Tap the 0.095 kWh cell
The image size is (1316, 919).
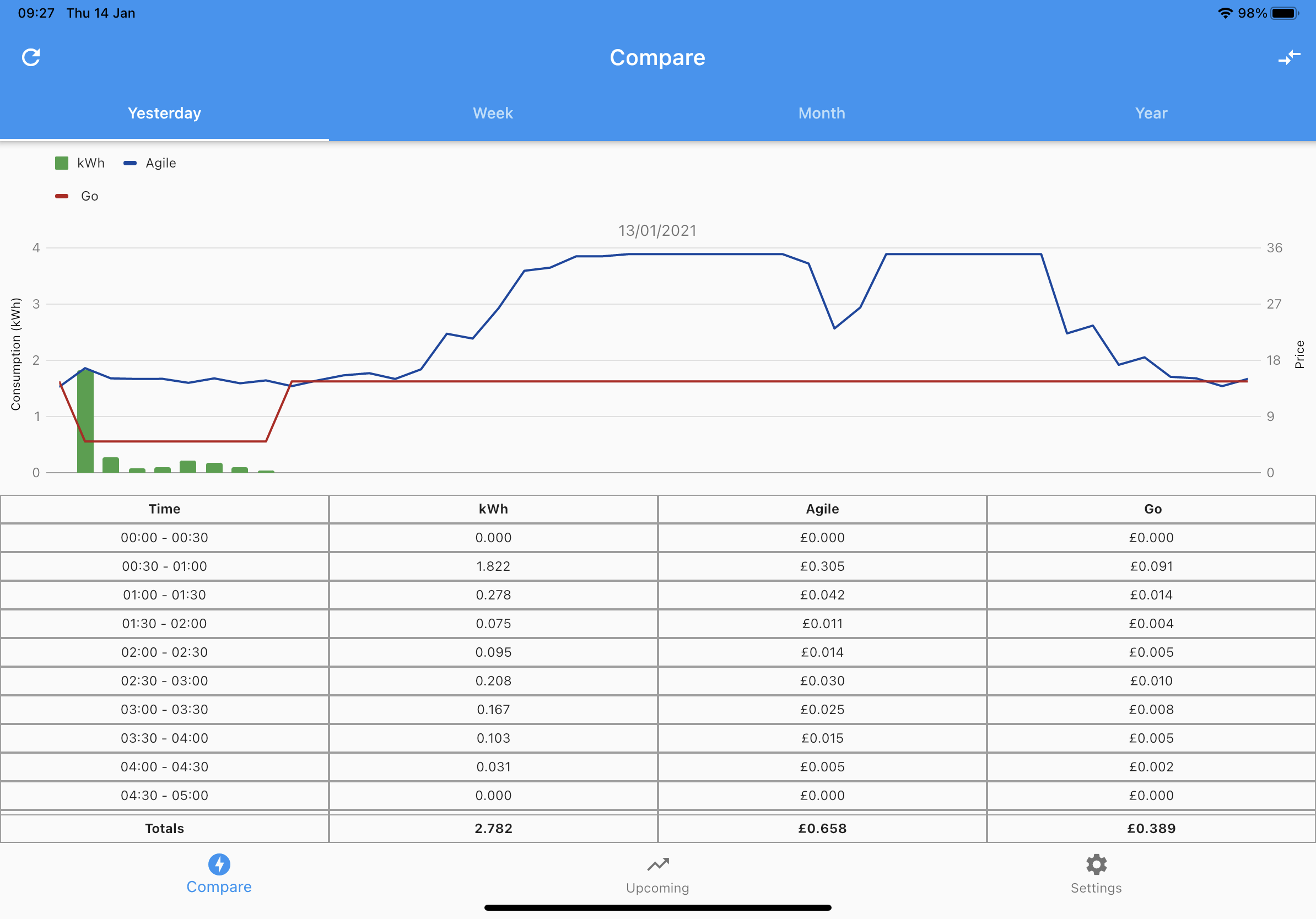pos(494,652)
